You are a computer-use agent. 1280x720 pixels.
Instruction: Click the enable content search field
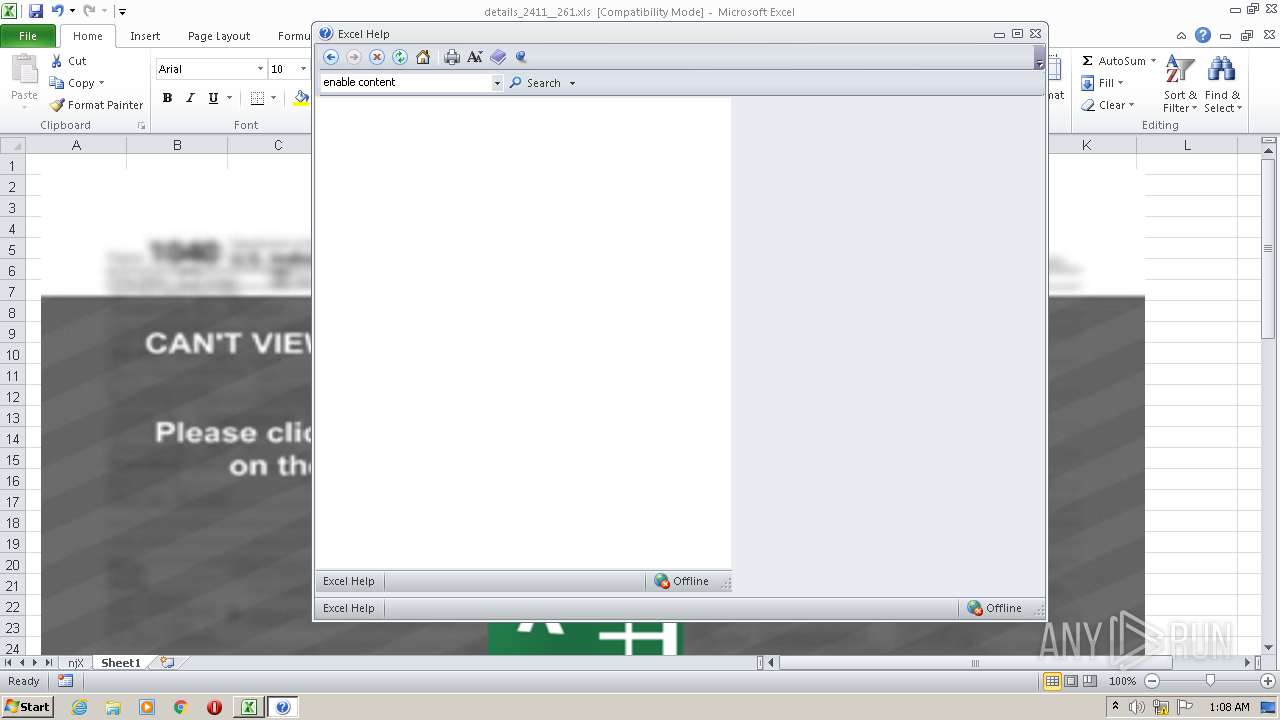click(x=405, y=83)
